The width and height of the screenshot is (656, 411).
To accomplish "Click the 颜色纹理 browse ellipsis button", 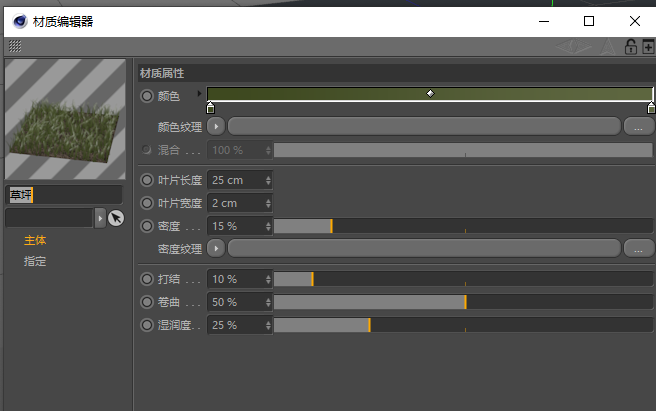I will pyautogui.click(x=638, y=126).
